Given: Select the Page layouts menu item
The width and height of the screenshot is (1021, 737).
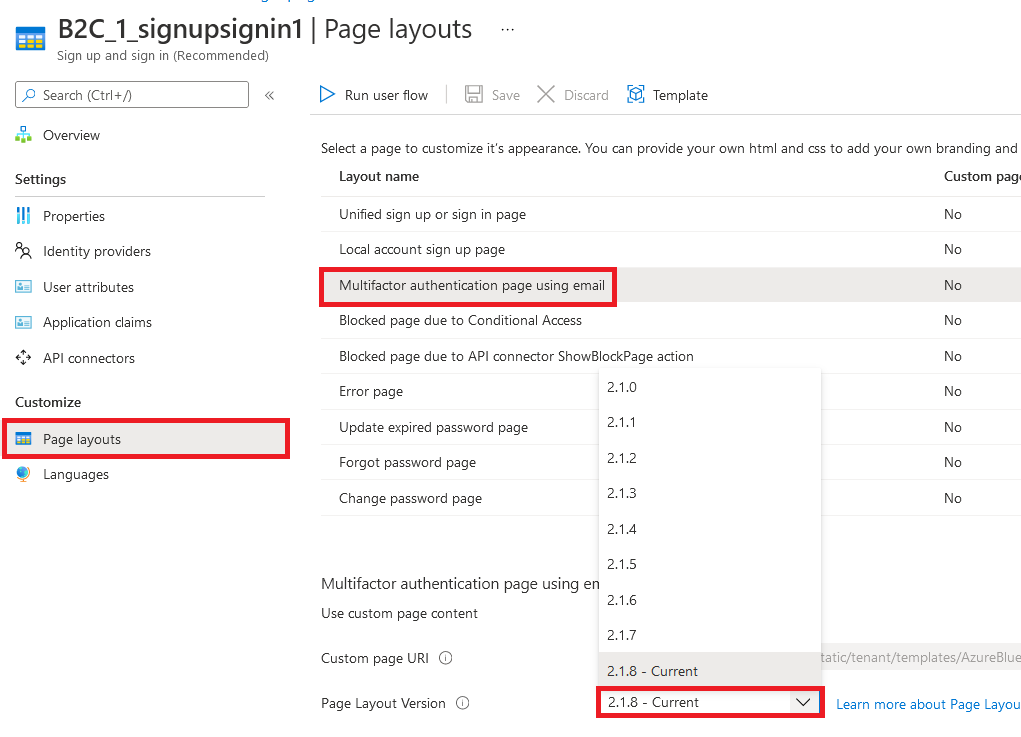Looking at the screenshot, I should 82,438.
